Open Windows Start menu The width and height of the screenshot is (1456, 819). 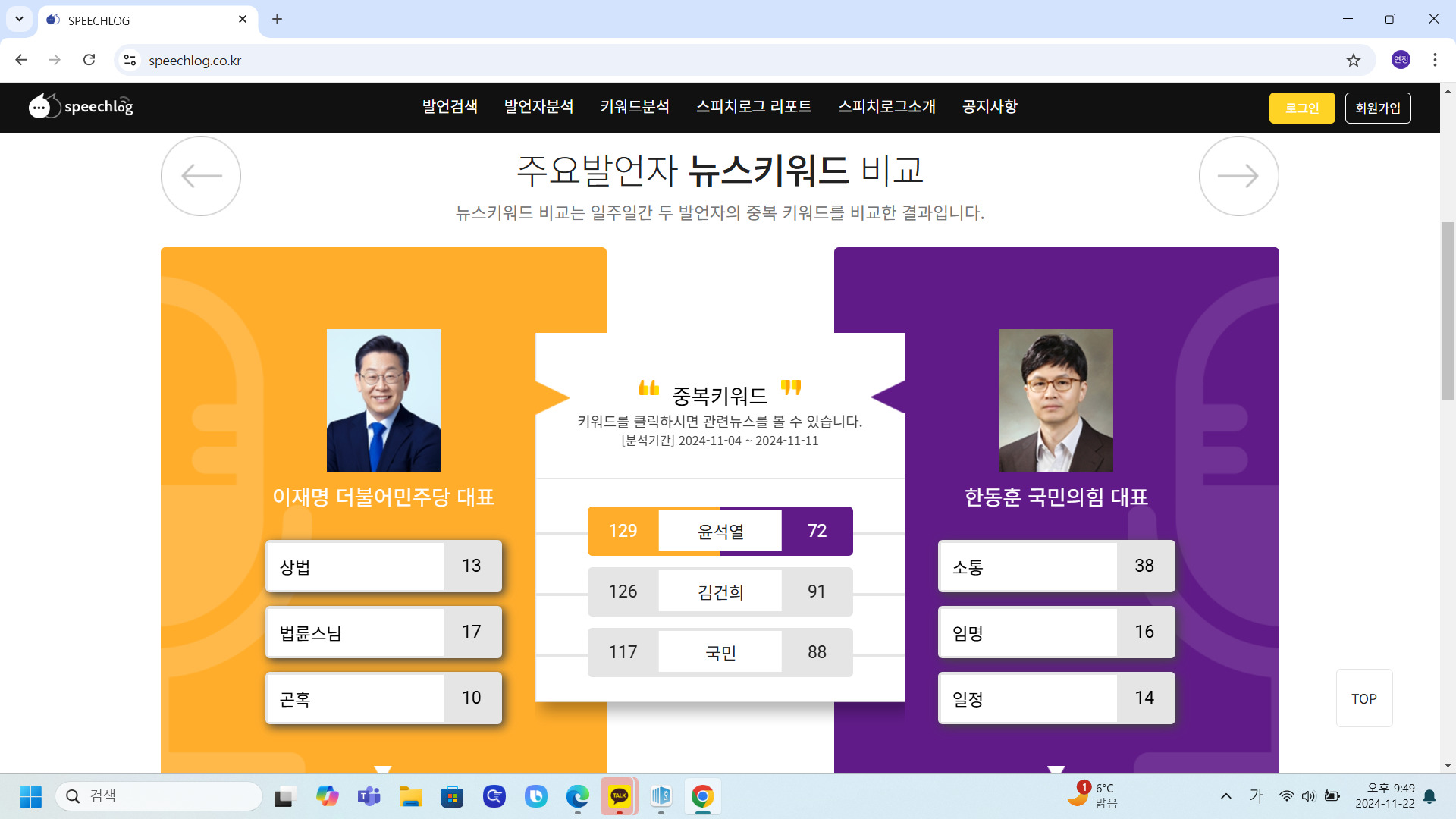click(x=30, y=796)
